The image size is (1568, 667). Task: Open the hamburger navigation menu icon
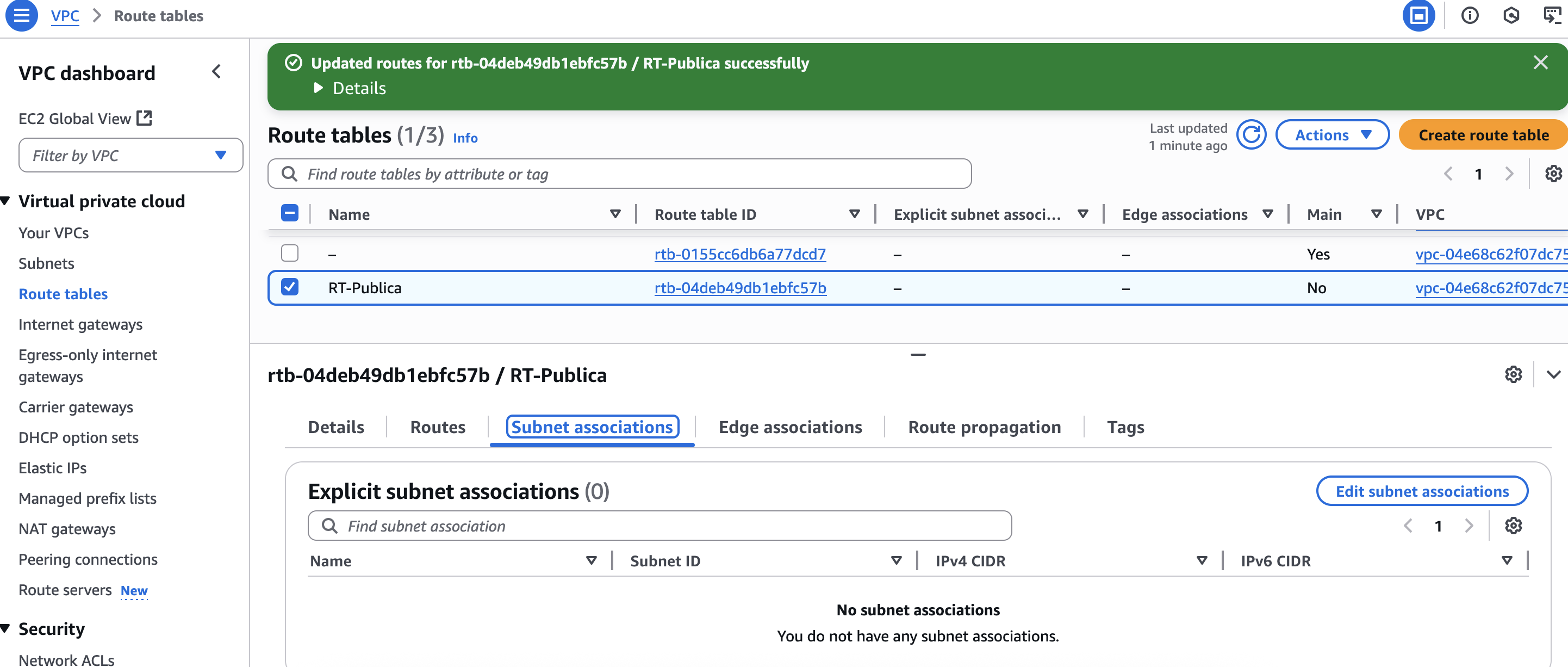[21, 16]
